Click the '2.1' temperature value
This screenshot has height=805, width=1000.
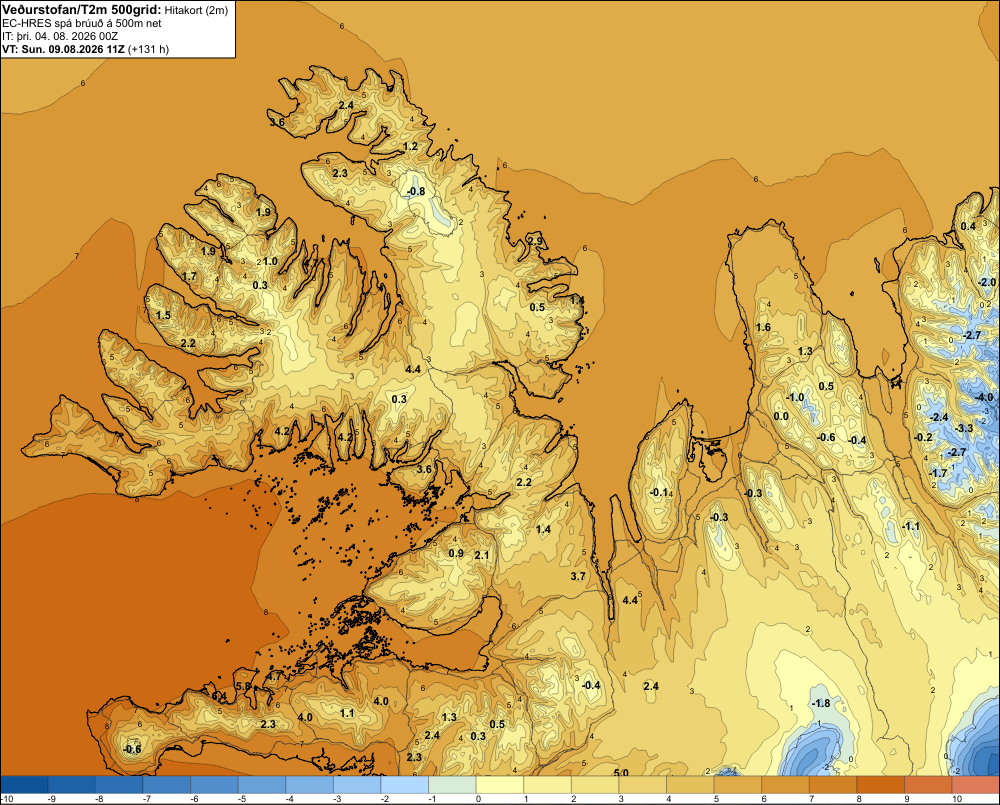[482, 555]
